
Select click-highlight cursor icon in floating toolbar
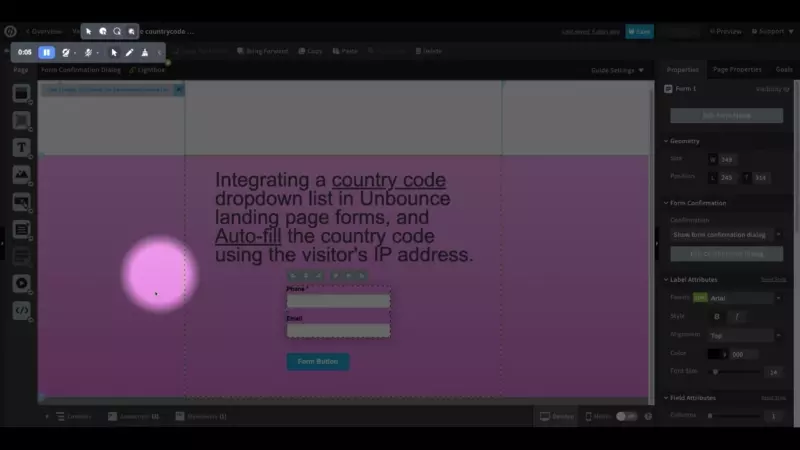coord(103,31)
